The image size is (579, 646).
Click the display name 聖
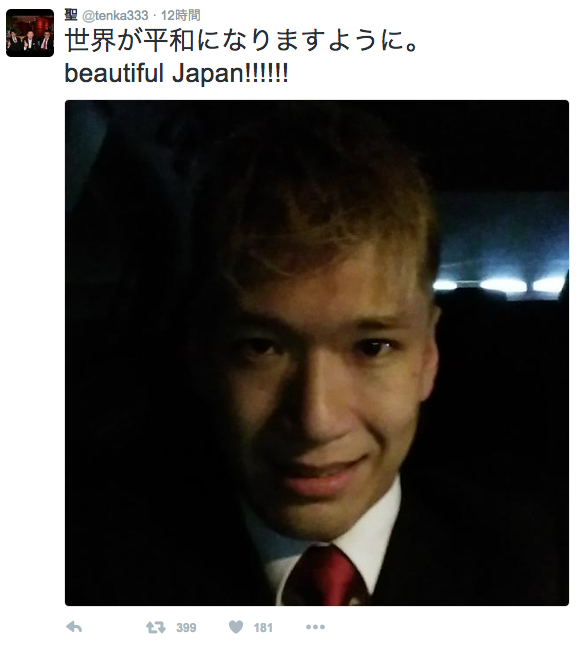pos(71,15)
